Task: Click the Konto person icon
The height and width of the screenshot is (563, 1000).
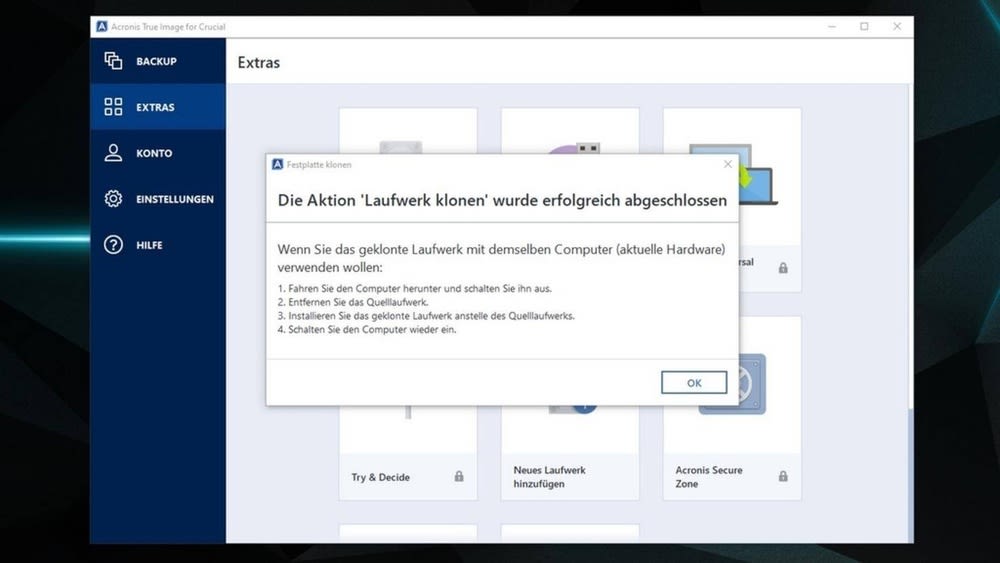Action: tap(113, 152)
